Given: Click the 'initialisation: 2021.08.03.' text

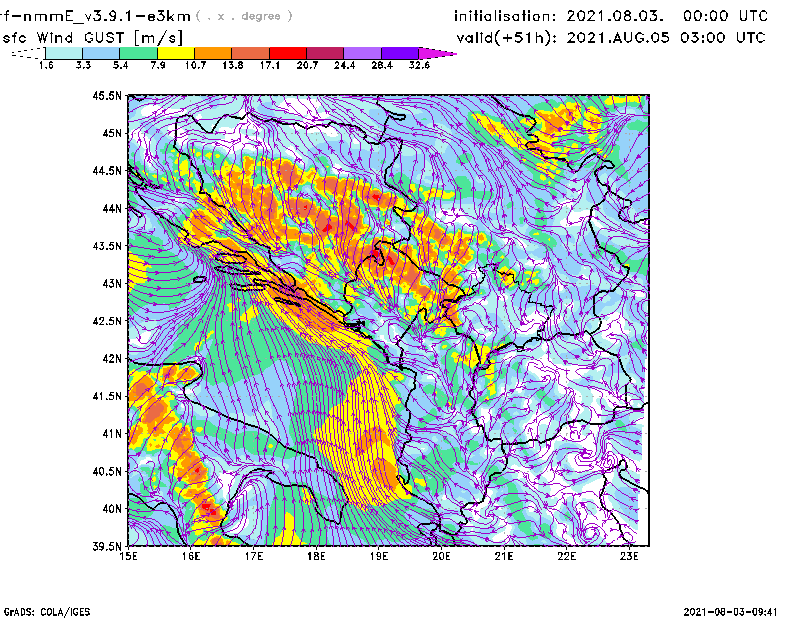Looking at the screenshot, I should click(x=559, y=16).
